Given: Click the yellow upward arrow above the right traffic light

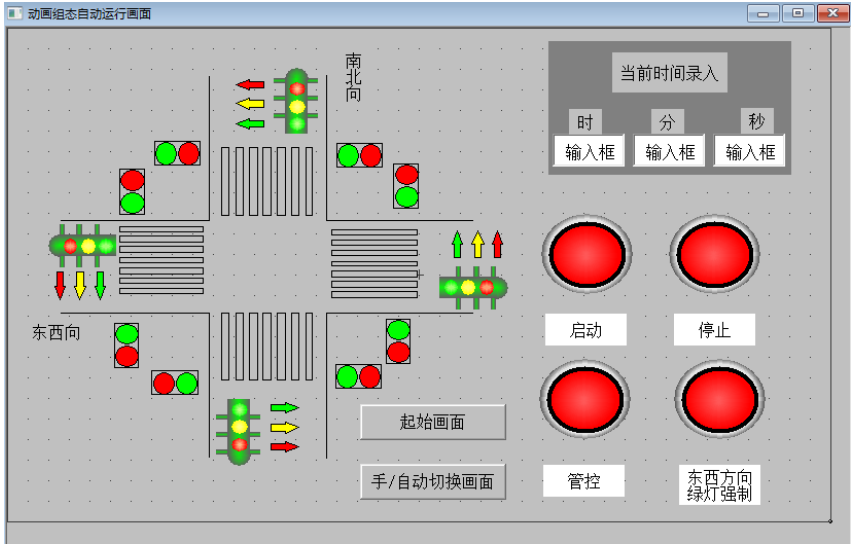Looking at the screenshot, I should [x=478, y=245].
